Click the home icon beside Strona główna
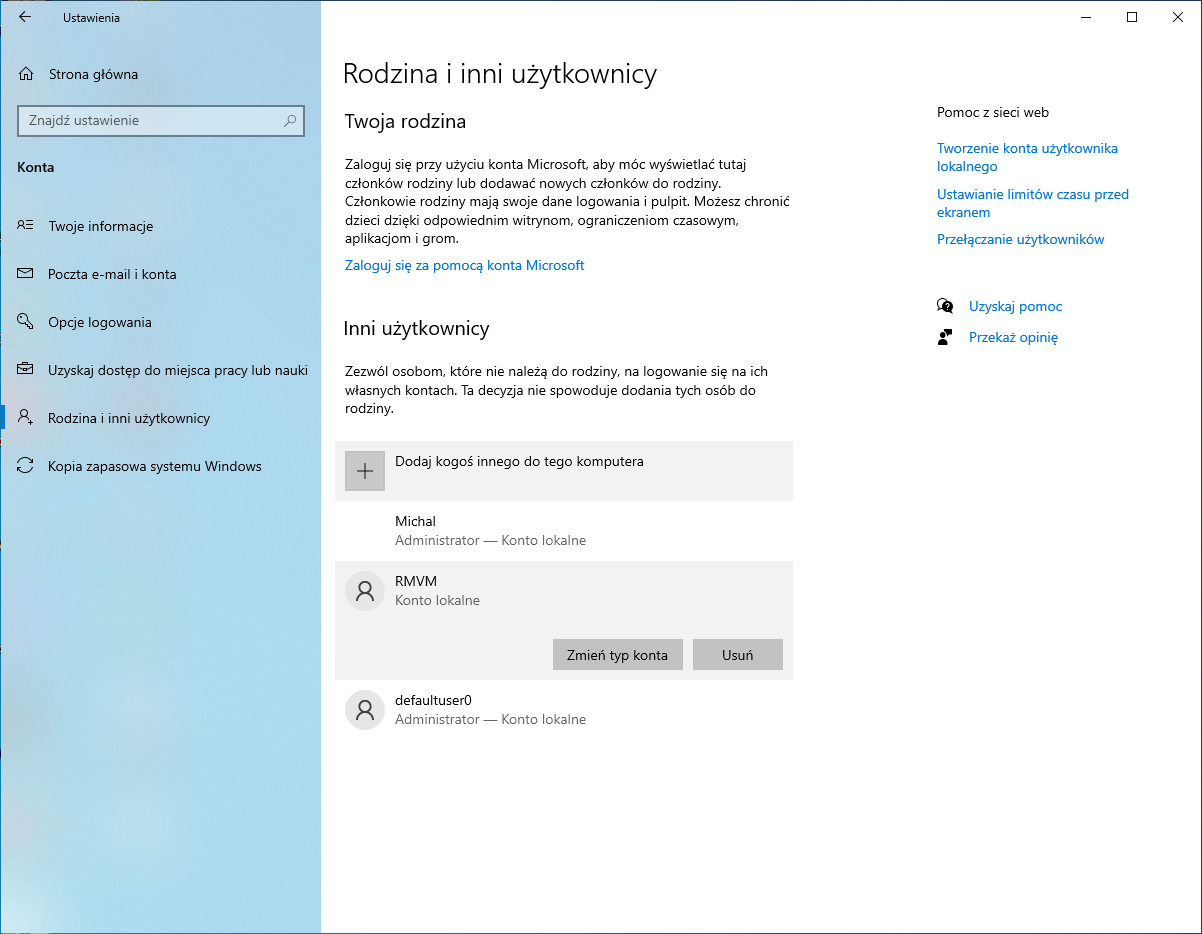This screenshot has height=934, width=1202. pos(26,74)
